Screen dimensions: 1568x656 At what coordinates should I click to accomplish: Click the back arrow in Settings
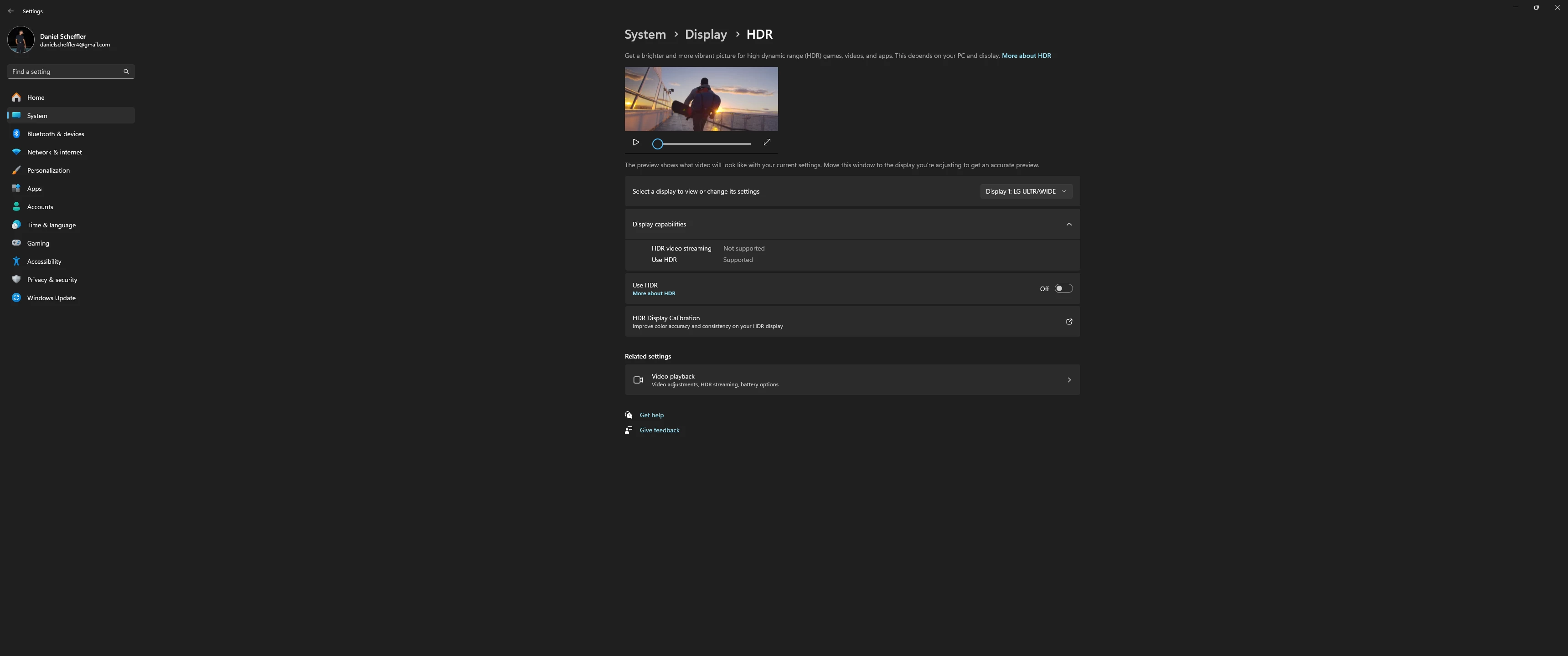click(10, 11)
